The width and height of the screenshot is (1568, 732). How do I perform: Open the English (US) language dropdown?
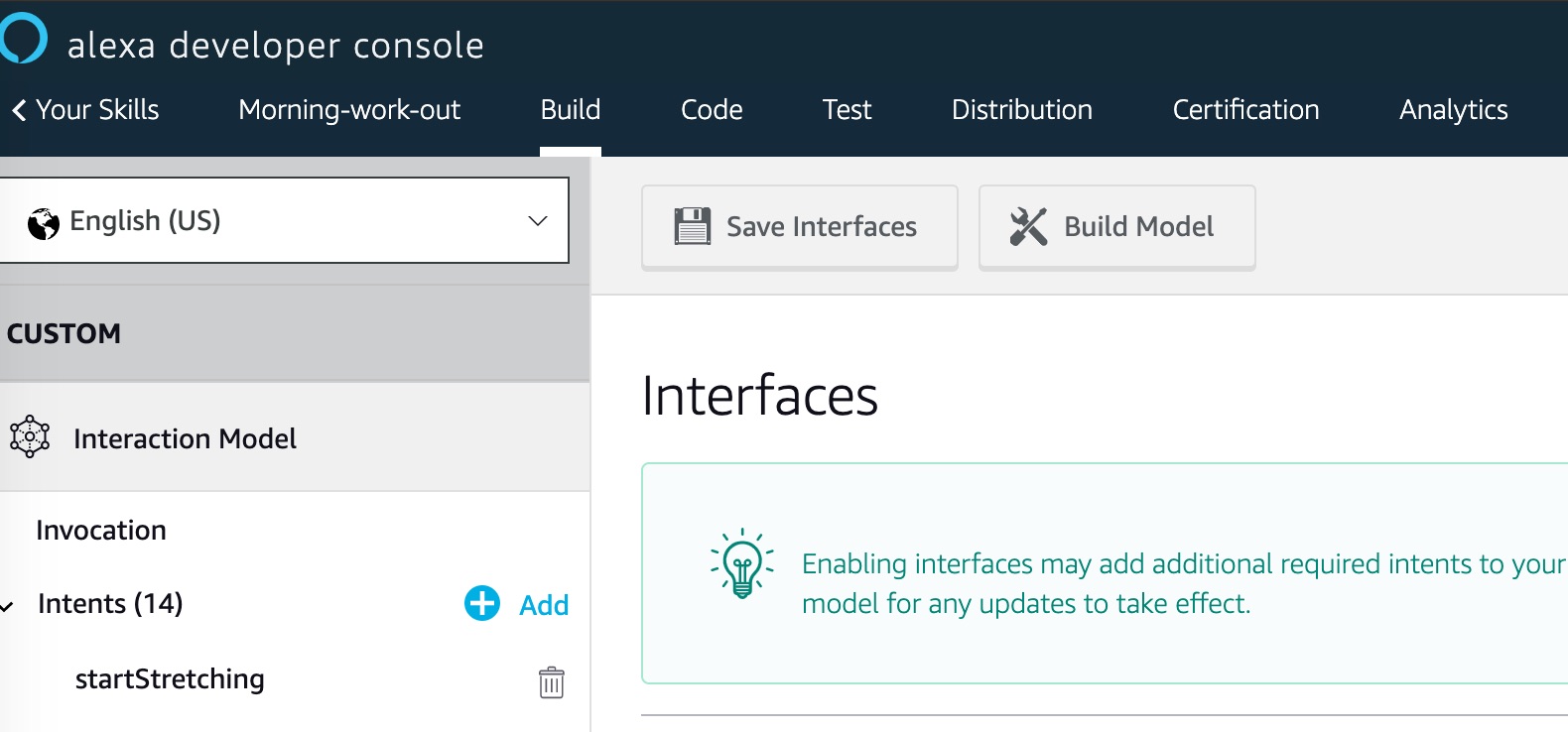pyautogui.click(x=284, y=220)
